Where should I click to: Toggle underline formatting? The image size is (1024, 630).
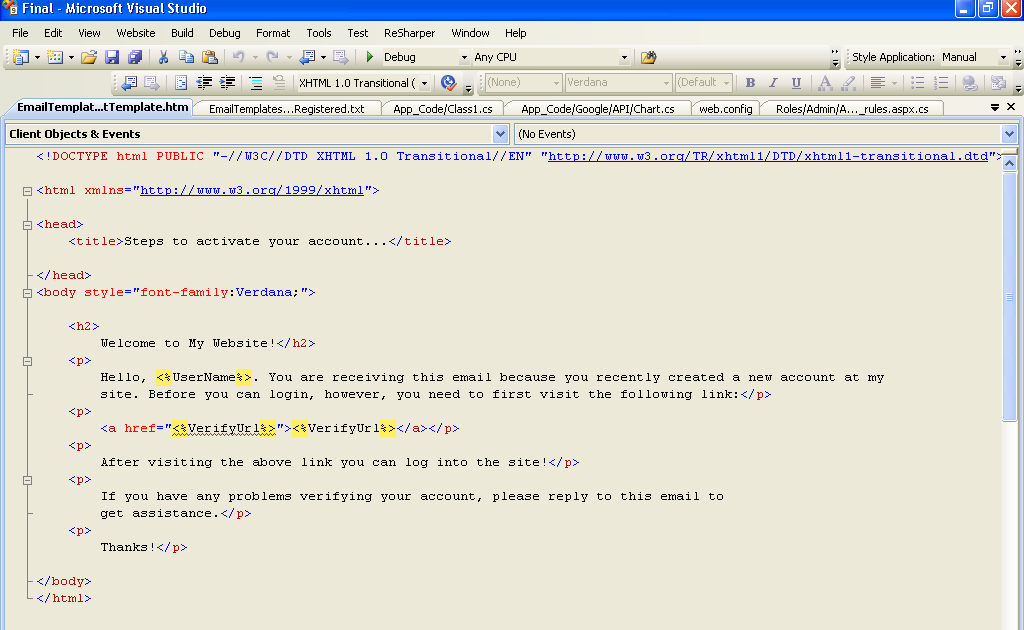coord(796,83)
